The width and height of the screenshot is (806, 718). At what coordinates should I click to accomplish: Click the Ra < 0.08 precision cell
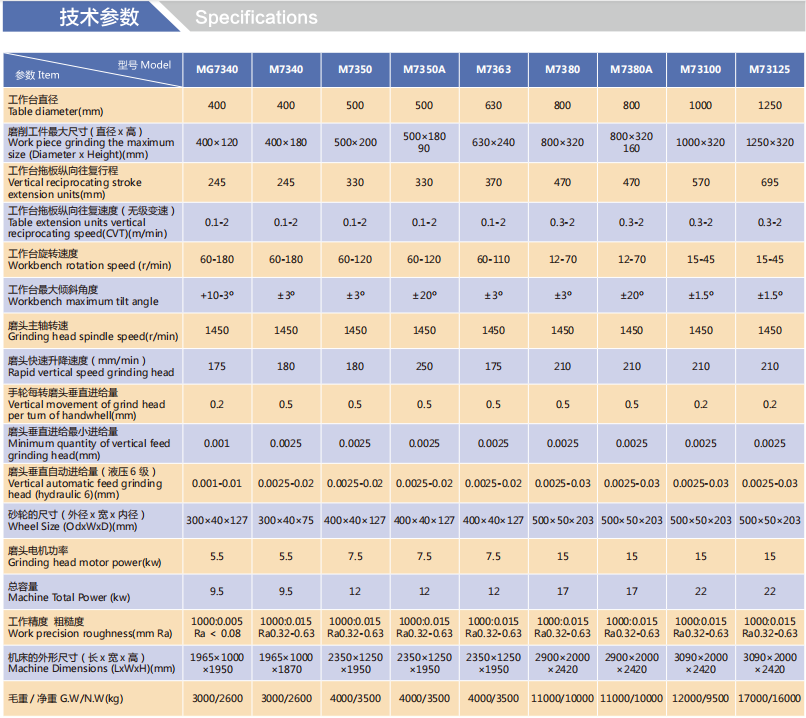click(217, 633)
